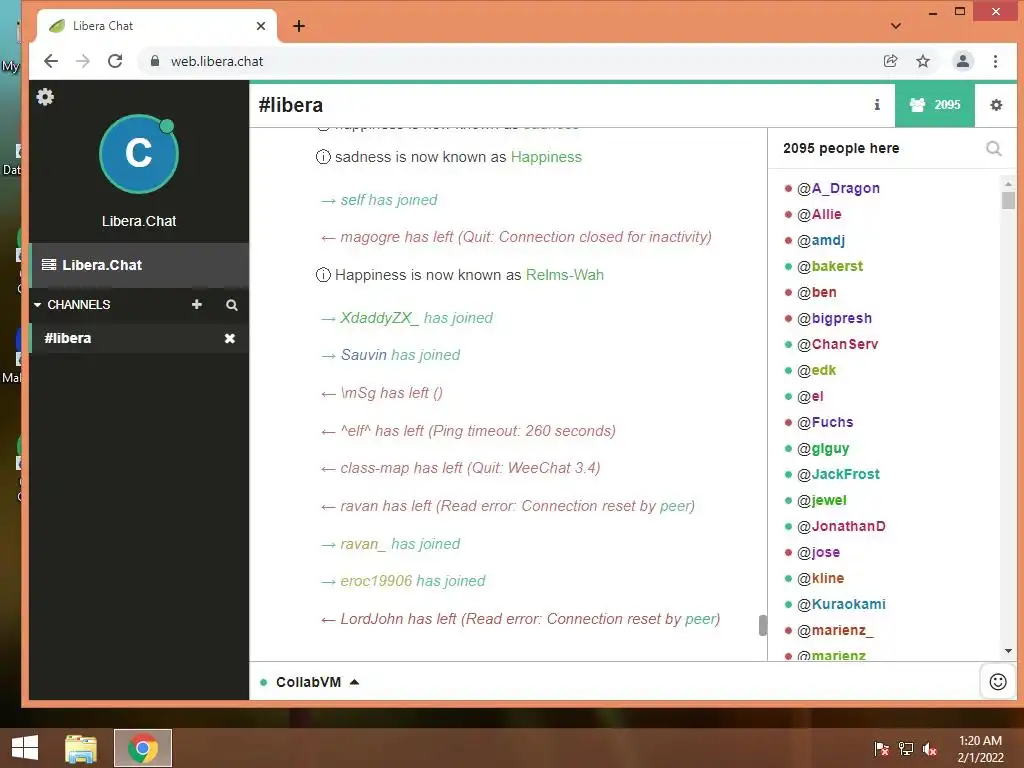Select user @marienz_ in nick list
The height and width of the screenshot is (768, 1024).
pyautogui.click(x=835, y=630)
